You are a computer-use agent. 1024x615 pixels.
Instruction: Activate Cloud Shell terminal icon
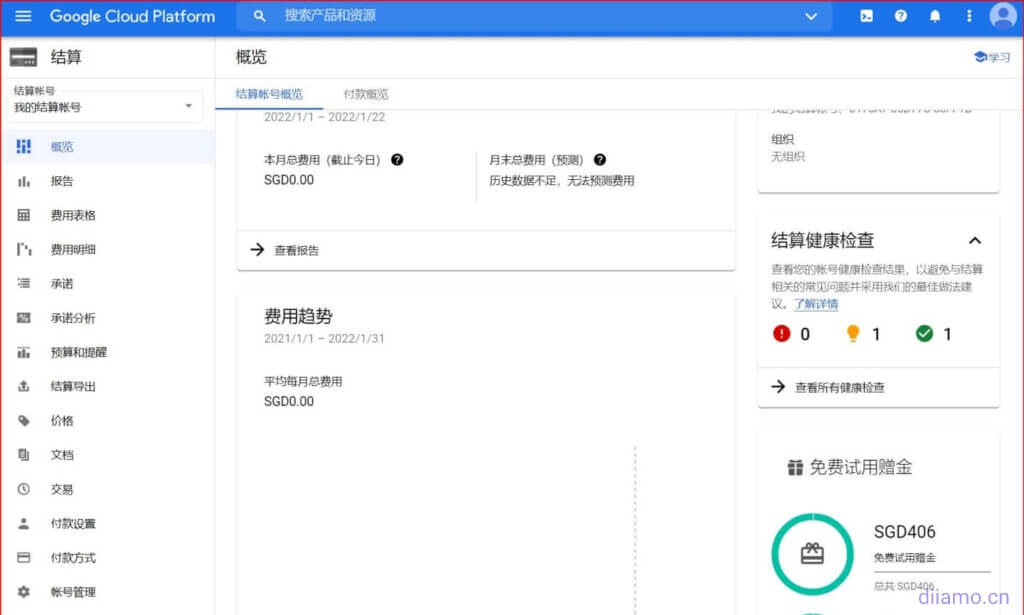866,16
